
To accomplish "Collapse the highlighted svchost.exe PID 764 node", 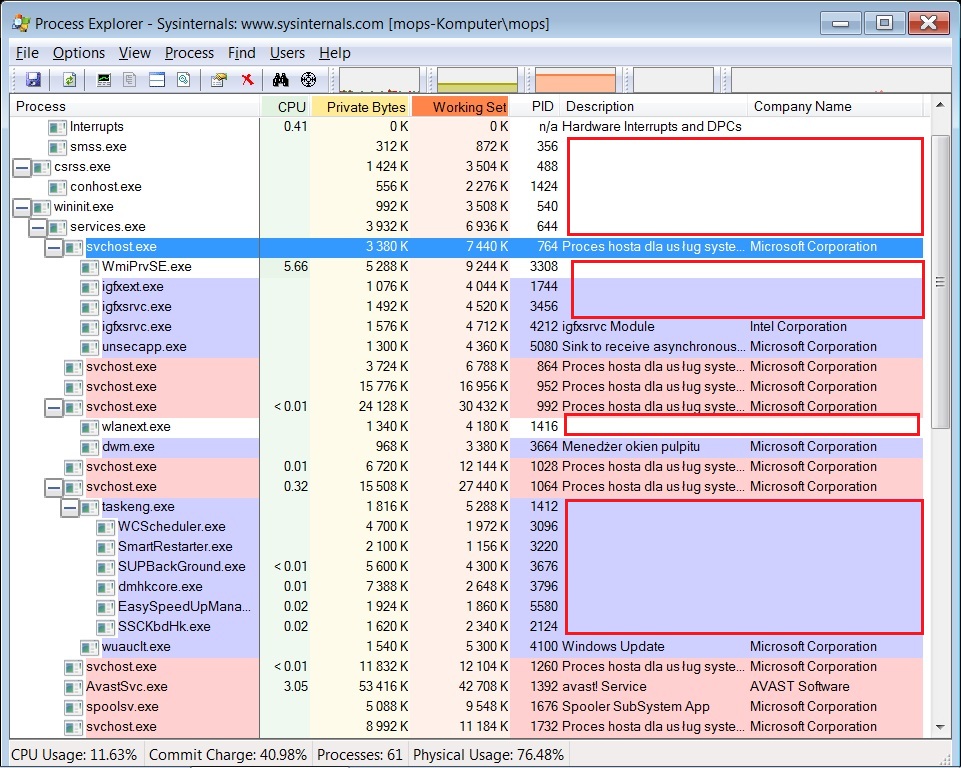I will [54, 248].
